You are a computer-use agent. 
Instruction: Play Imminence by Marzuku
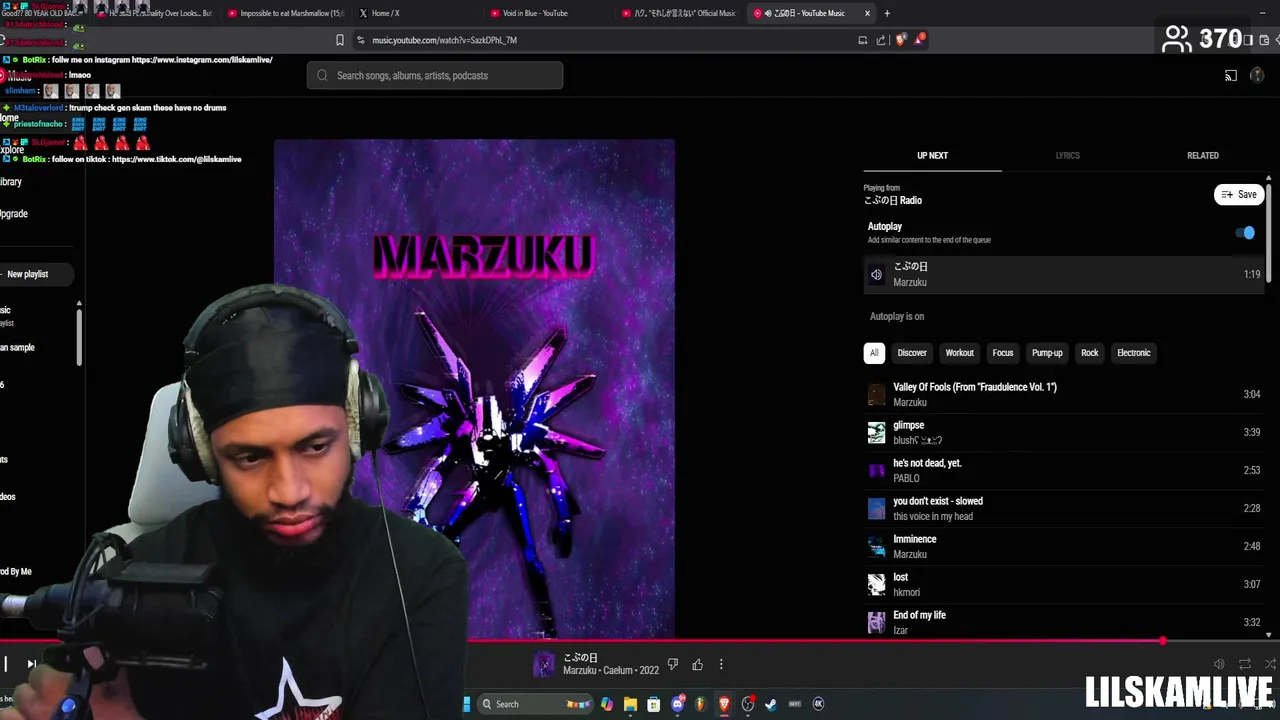point(1064,546)
